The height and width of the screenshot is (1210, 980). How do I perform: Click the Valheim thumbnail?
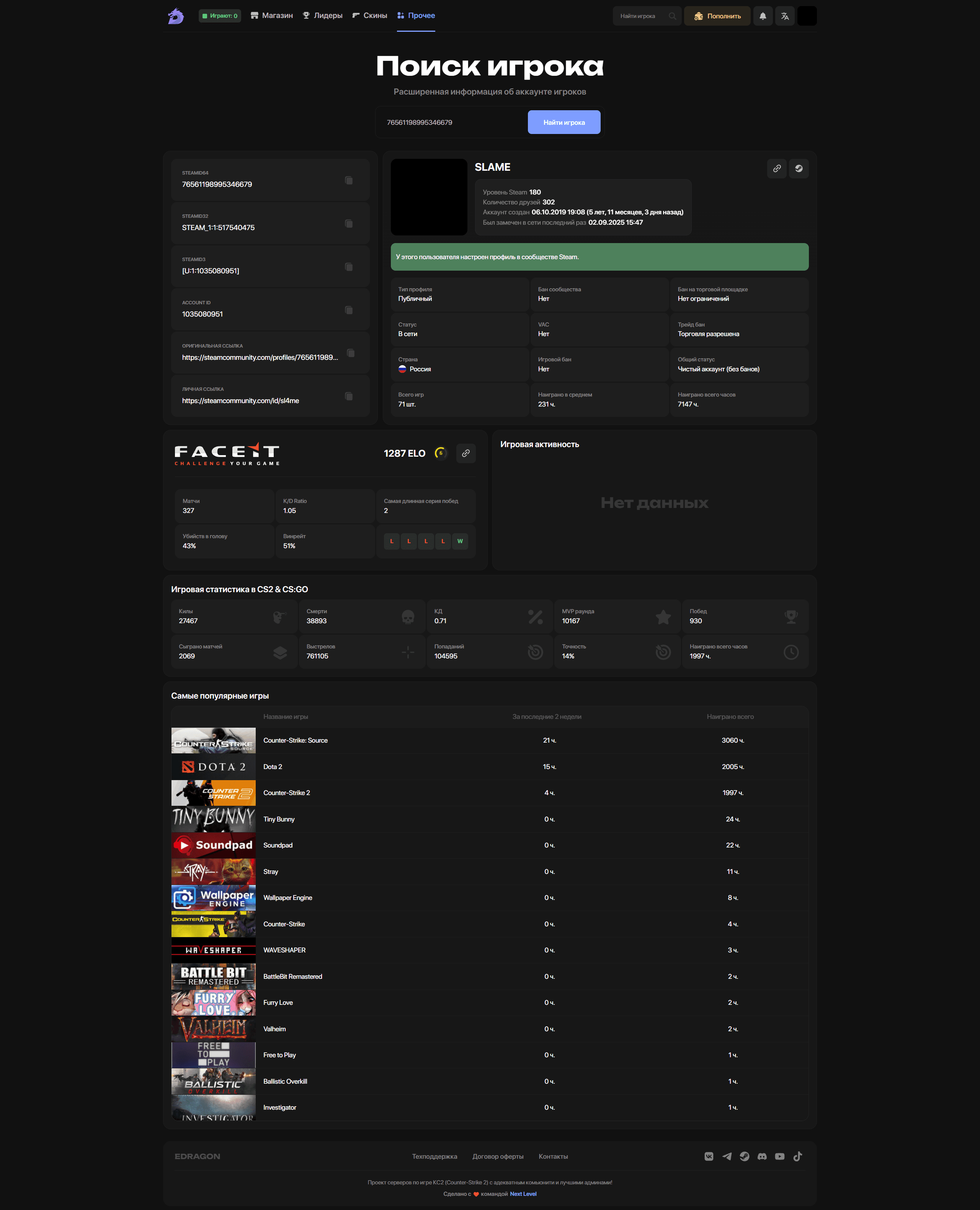tap(213, 1029)
